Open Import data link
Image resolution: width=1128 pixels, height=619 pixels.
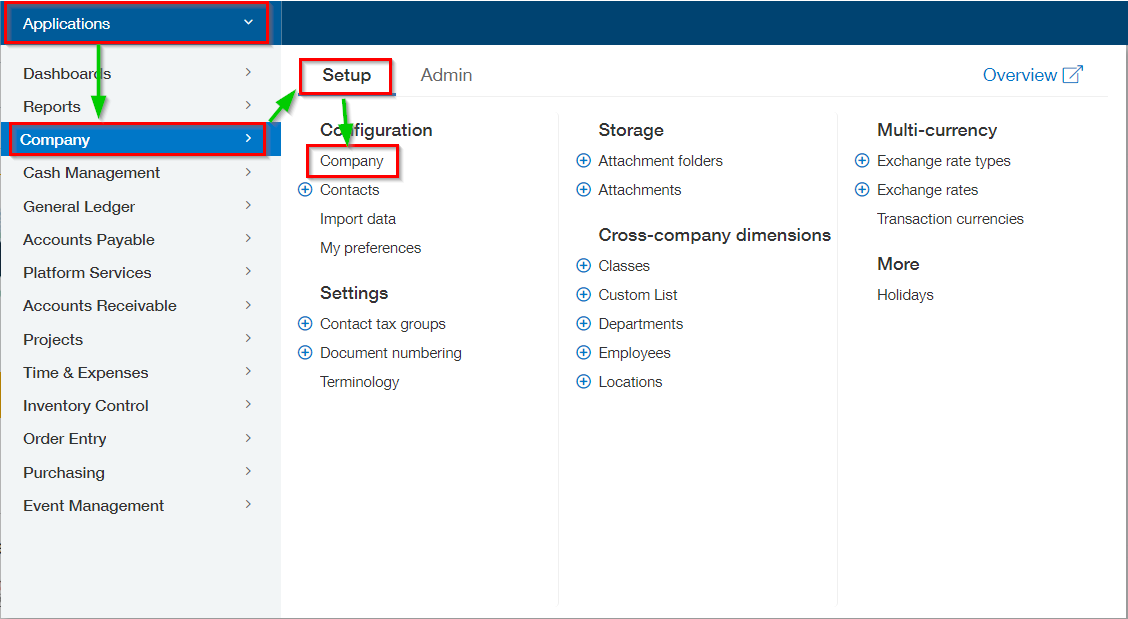pyautogui.click(x=358, y=219)
